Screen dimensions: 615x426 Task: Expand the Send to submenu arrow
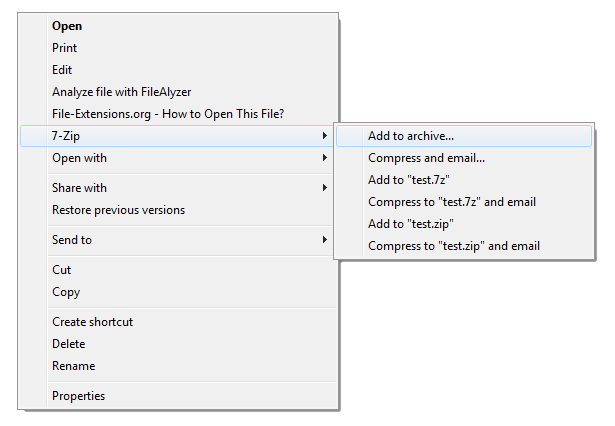tap(324, 239)
